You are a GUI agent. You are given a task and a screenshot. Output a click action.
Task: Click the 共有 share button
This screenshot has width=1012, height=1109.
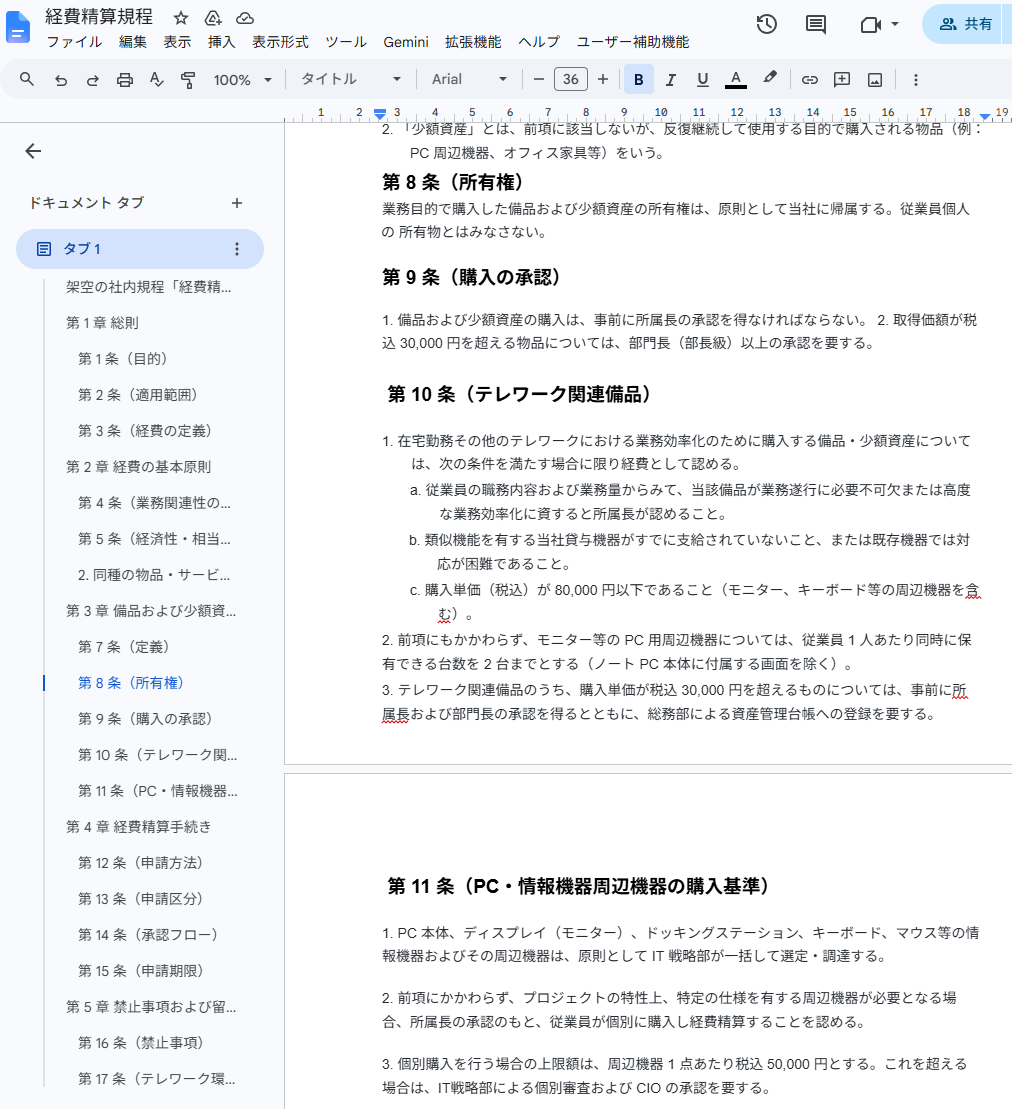(966, 24)
